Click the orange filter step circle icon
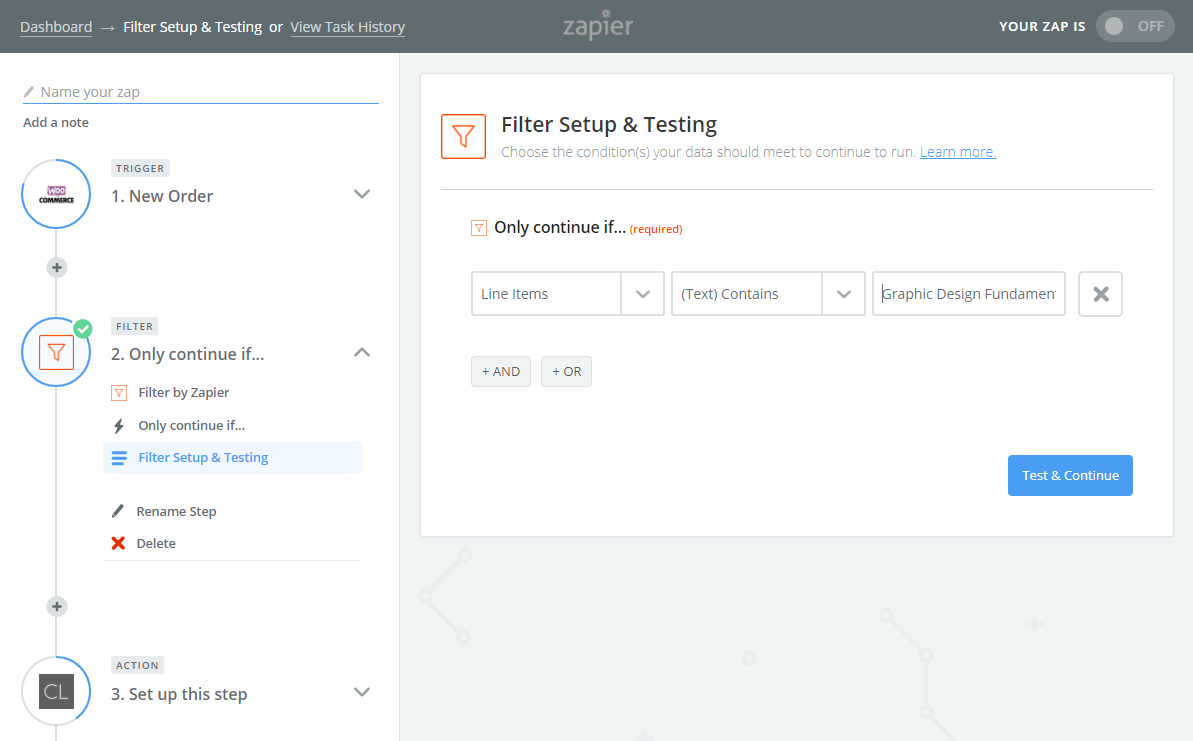This screenshot has width=1193, height=741. [x=56, y=352]
